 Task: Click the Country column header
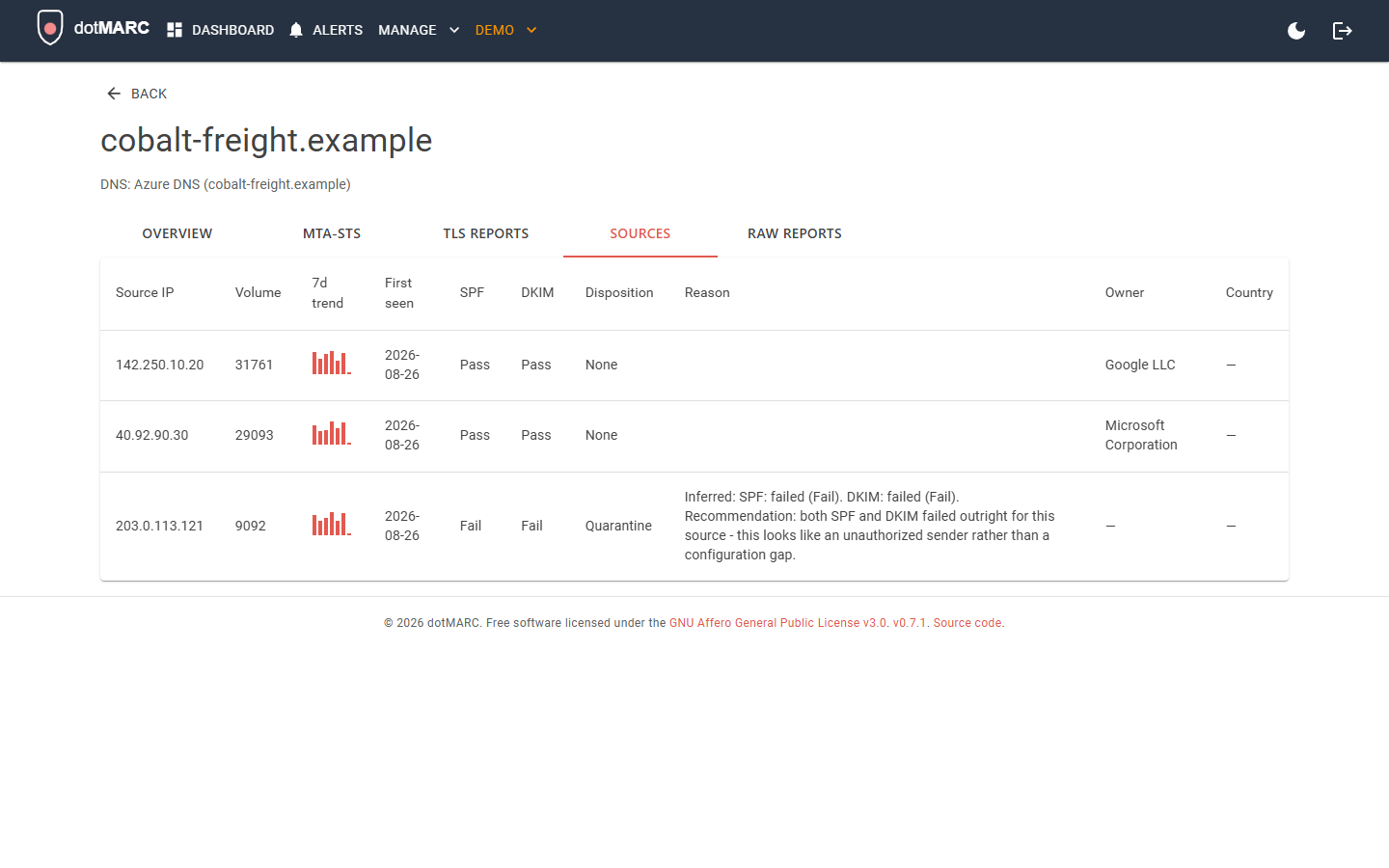[1249, 293]
